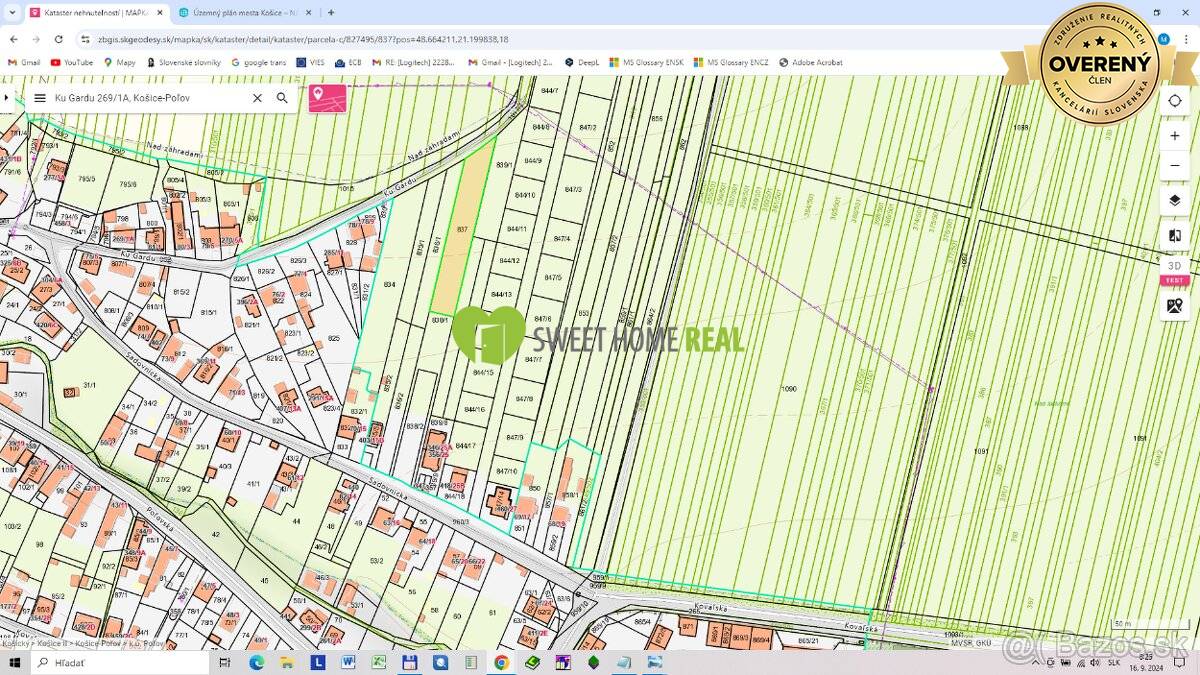Toggle the map compare swipe tool

point(1174,236)
